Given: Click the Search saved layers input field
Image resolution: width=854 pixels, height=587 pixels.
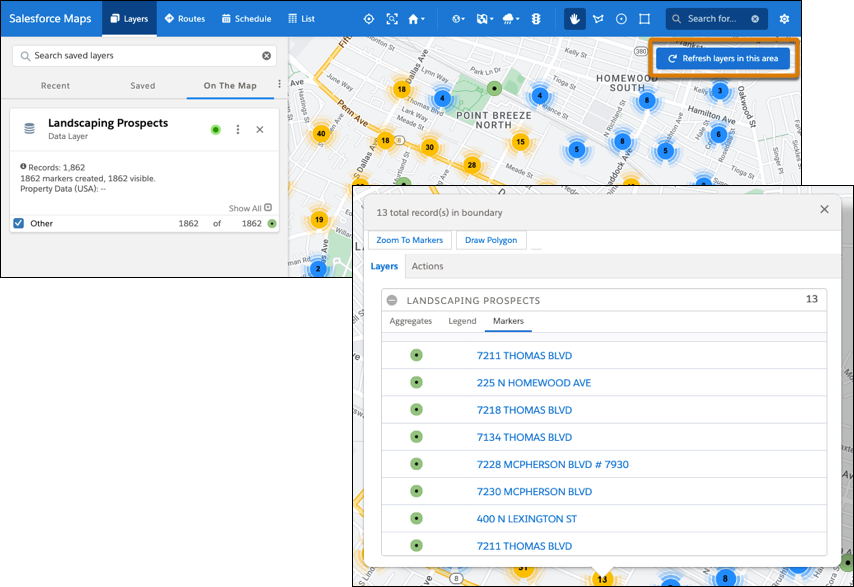Looking at the screenshot, I should pos(144,56).
